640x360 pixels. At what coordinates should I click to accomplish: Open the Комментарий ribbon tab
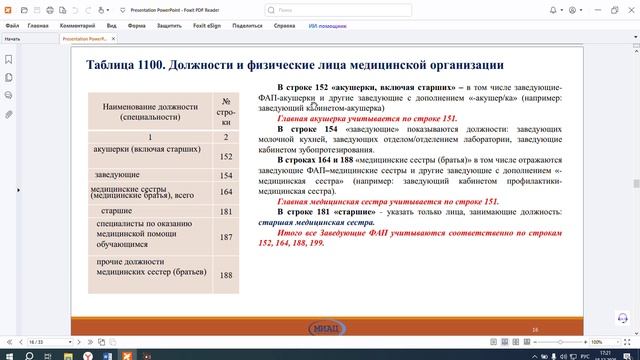(77, 26)
